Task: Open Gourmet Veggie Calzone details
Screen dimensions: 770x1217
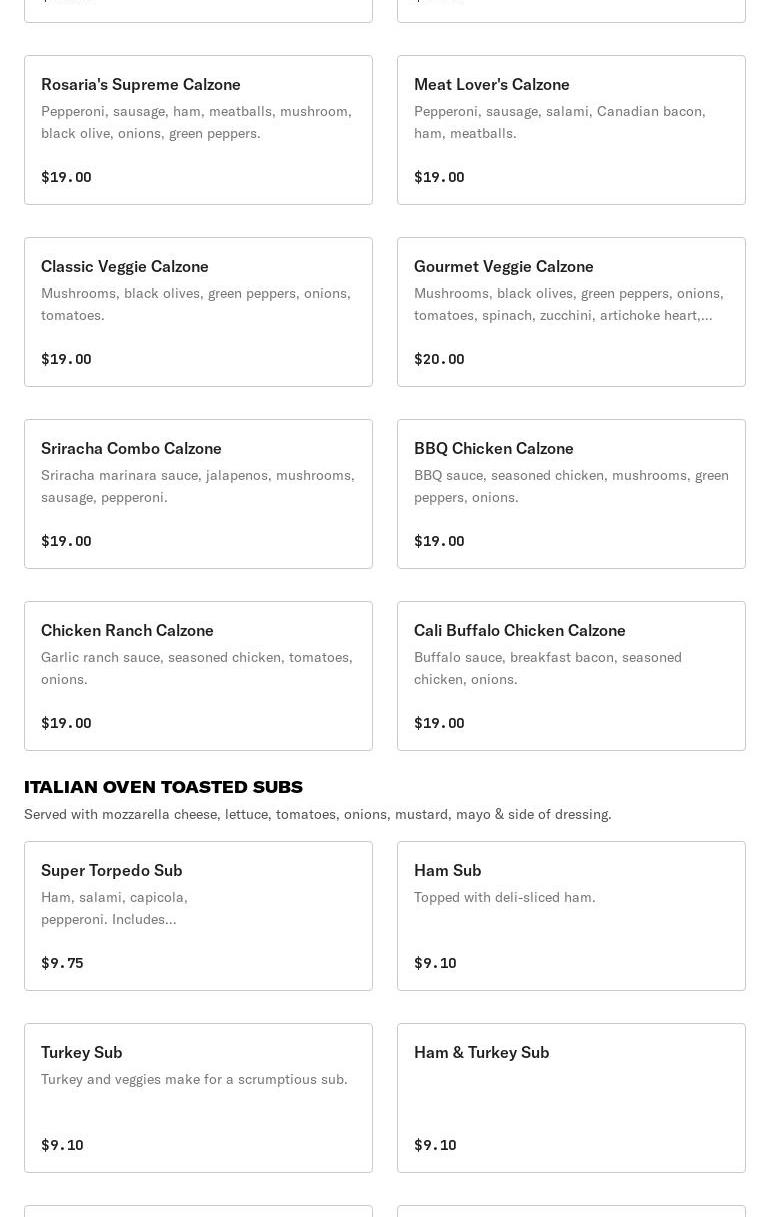Action: coord(571,312)
